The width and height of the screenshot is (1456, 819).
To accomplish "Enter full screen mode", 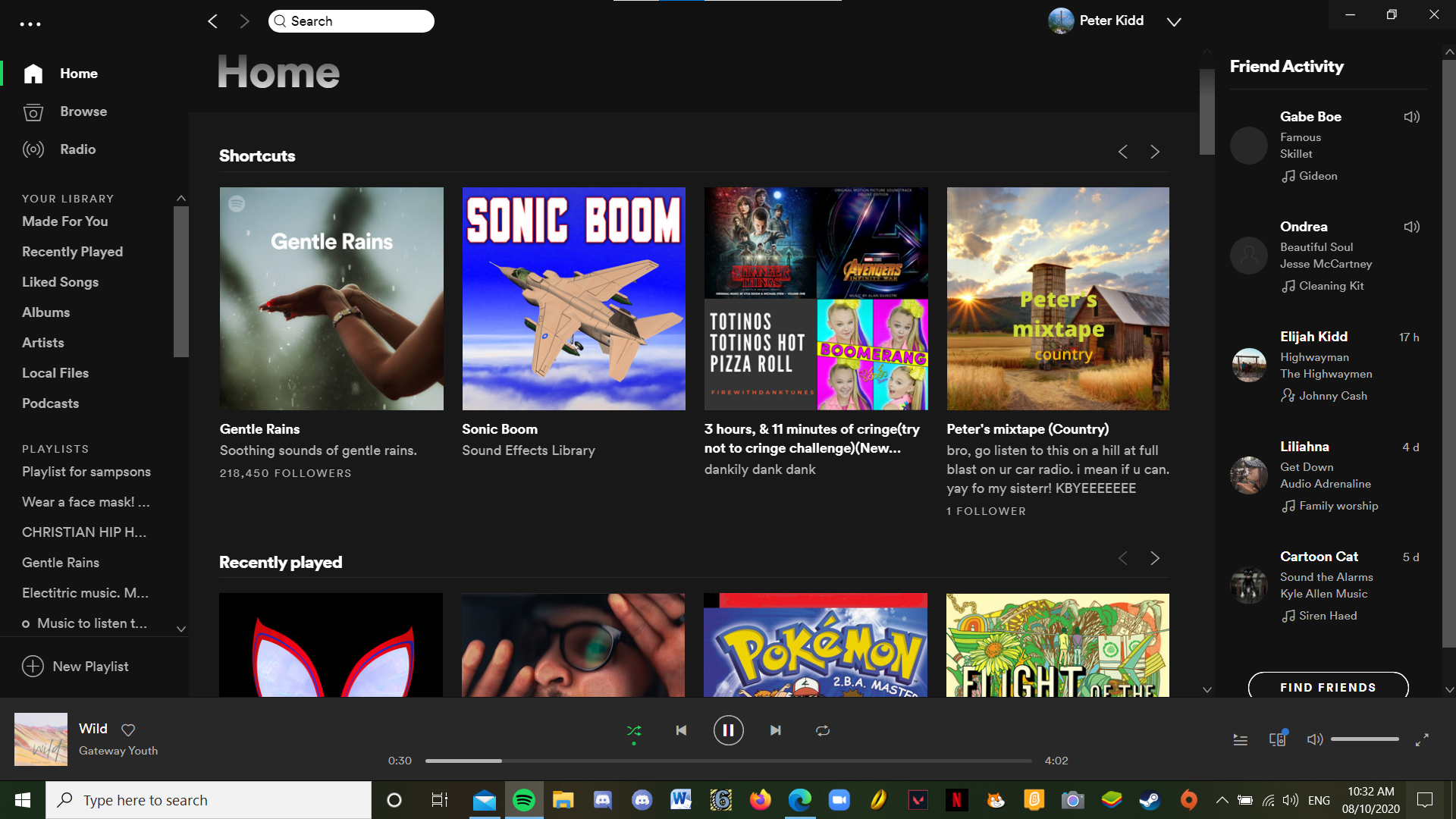I will click(x=1422, y=739).
